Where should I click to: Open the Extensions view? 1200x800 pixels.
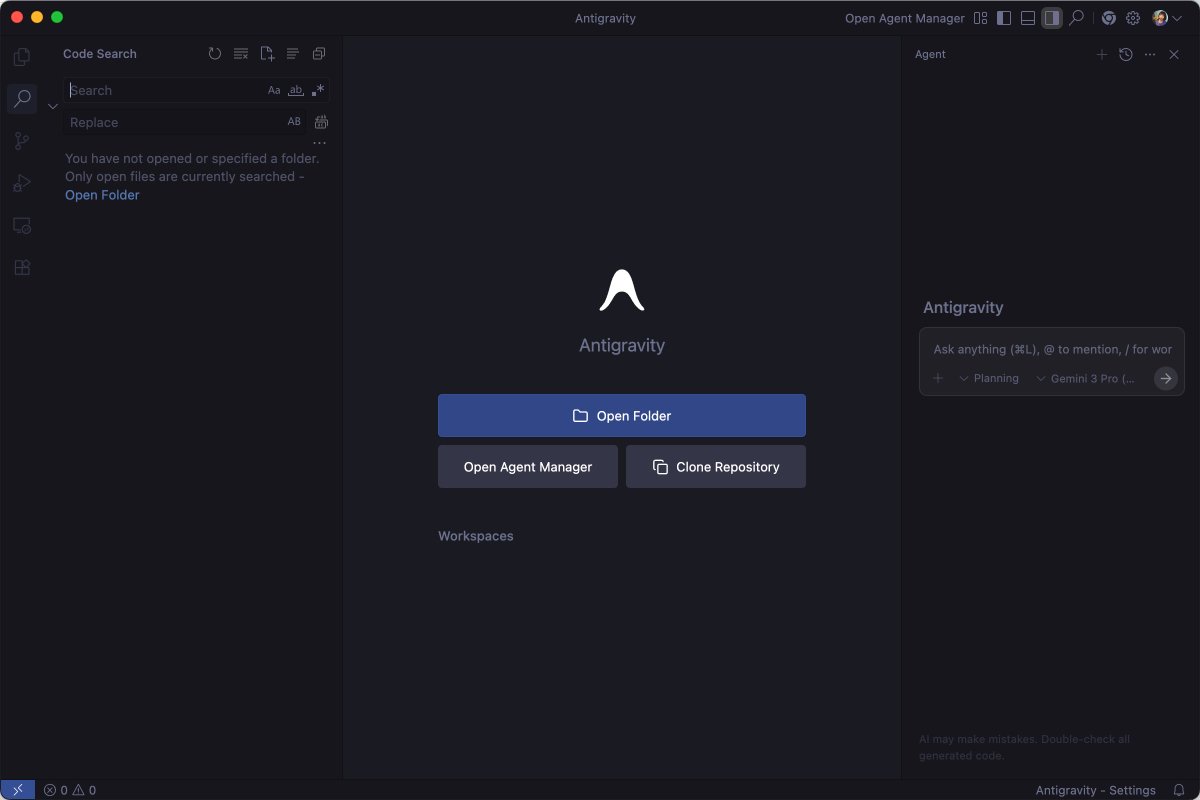click(22, 268)
